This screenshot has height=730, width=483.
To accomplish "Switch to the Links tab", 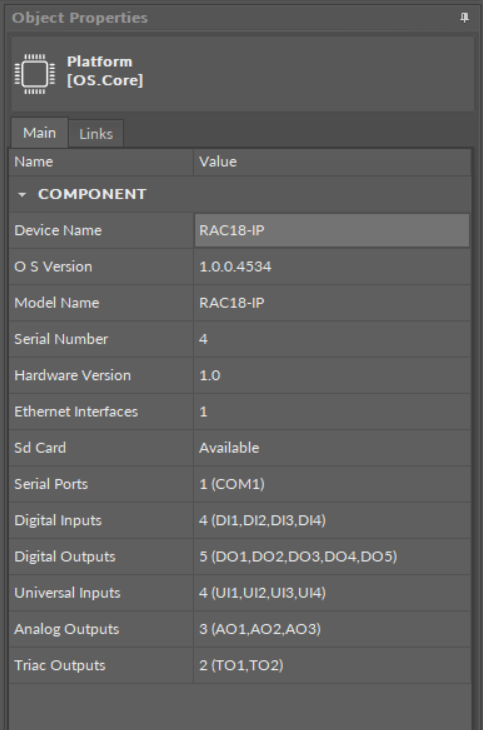I will click(96, 134).
